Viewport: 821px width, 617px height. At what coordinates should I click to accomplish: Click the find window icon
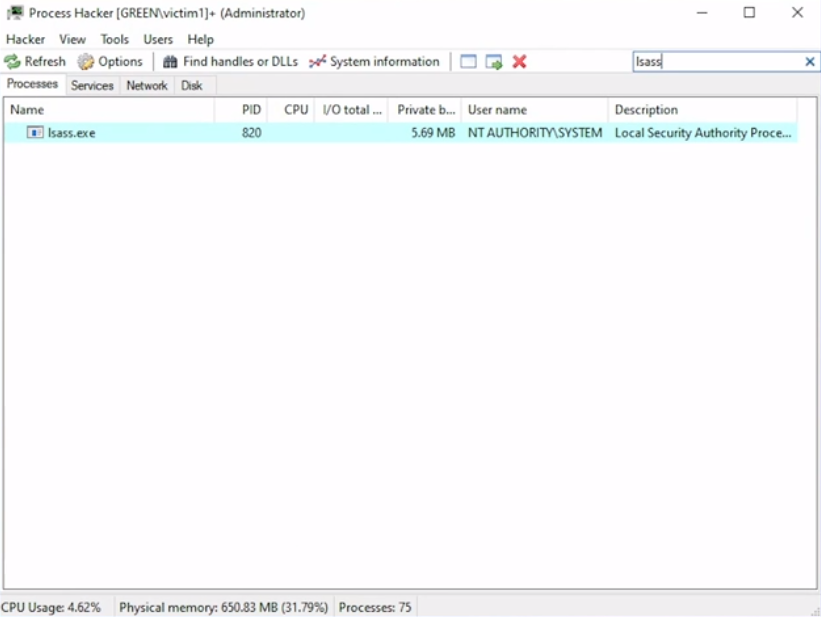[x=468, y=62]
